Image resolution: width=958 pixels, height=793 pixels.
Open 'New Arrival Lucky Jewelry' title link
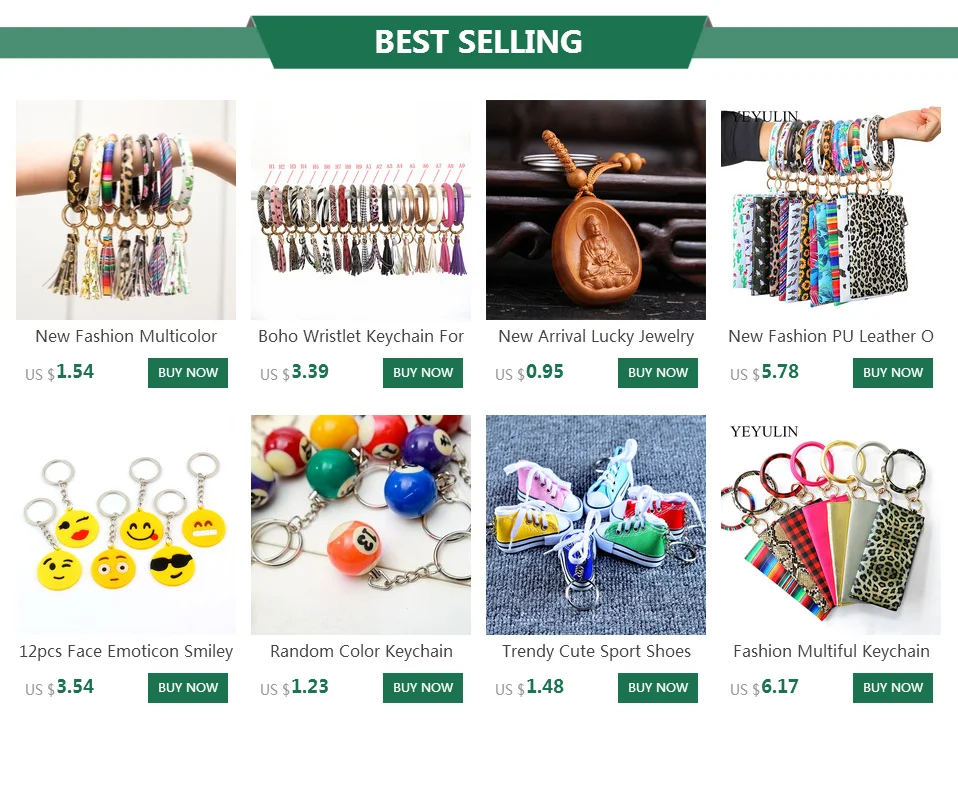pyautogui.click(x=596, y=337)
